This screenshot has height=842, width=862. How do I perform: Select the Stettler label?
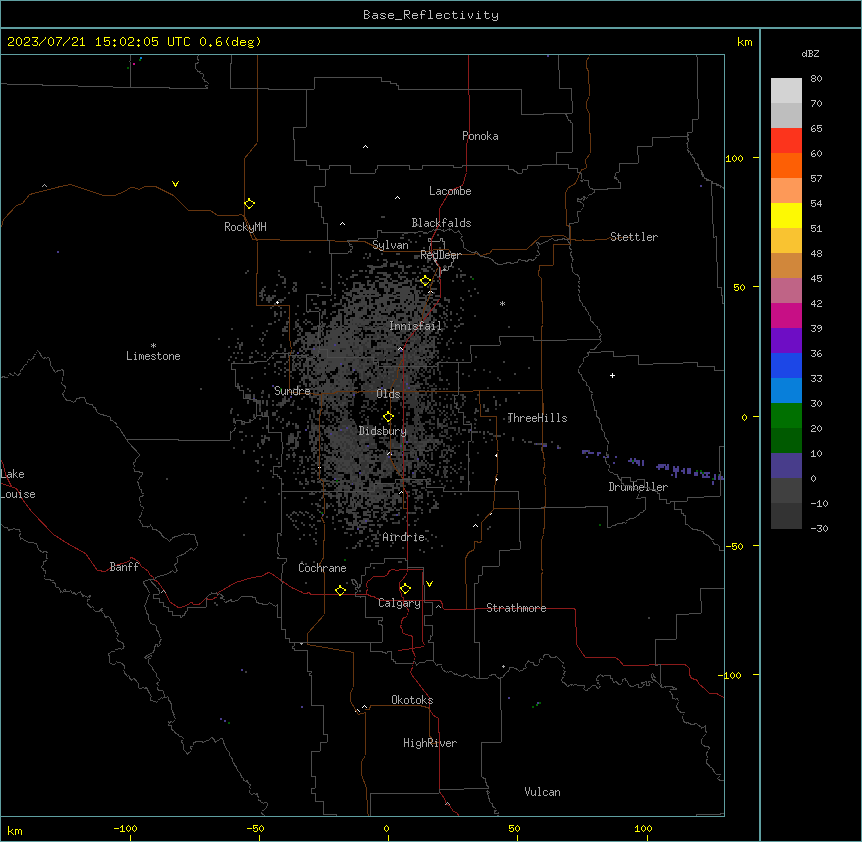tap(633, 237)
